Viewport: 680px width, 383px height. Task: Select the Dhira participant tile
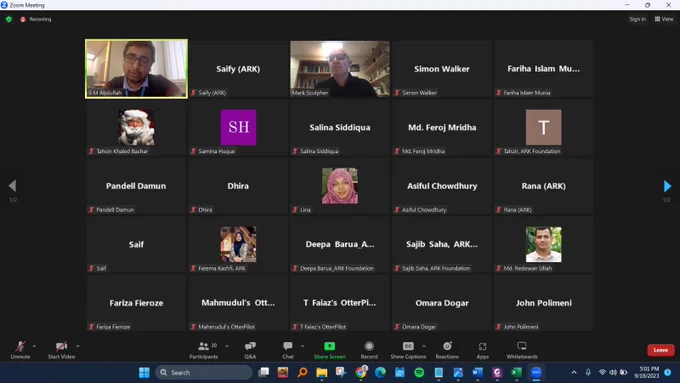point(238,186)
